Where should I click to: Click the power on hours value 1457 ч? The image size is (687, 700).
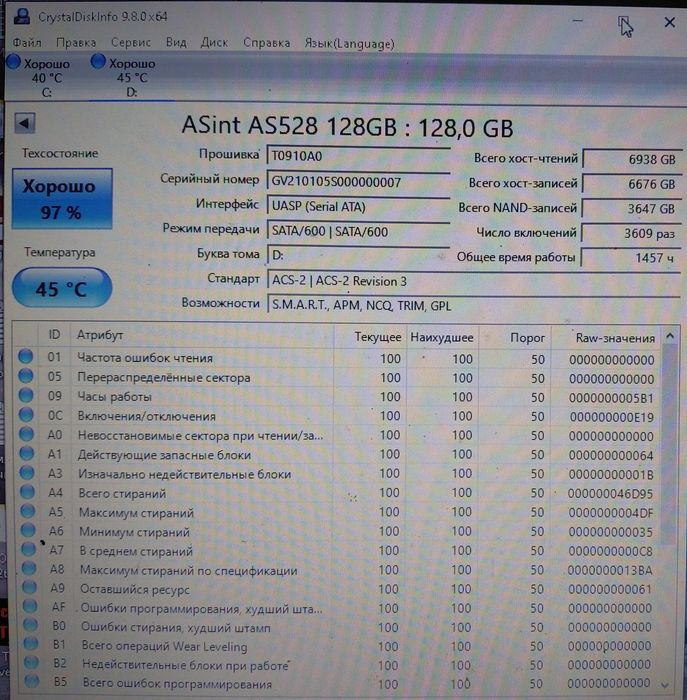(632, 258)
